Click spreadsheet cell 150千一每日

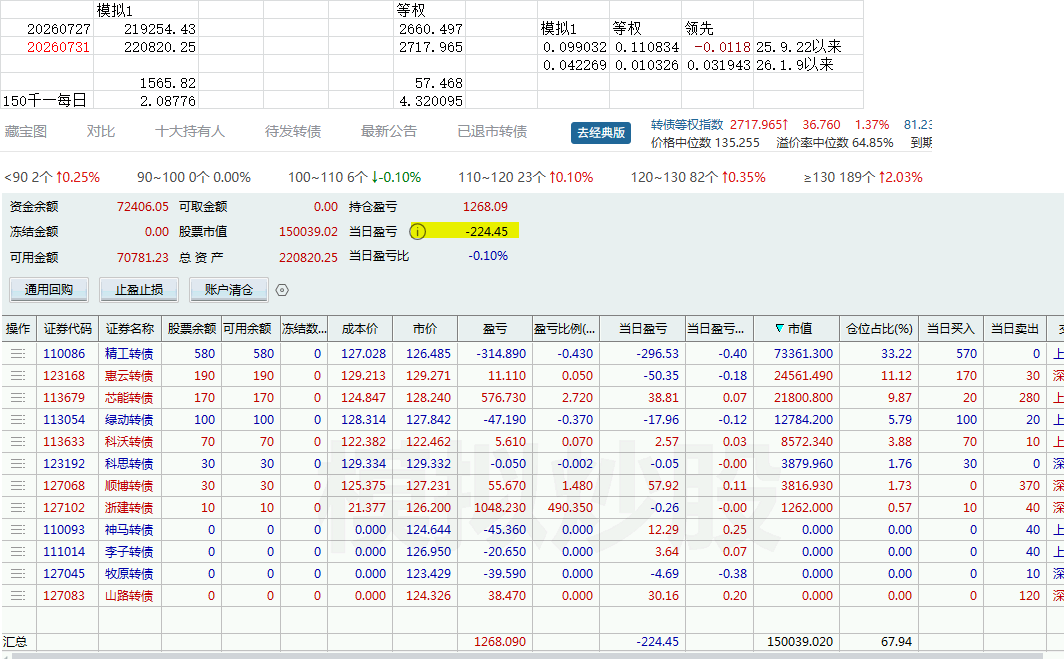click(x=45, y=100)
